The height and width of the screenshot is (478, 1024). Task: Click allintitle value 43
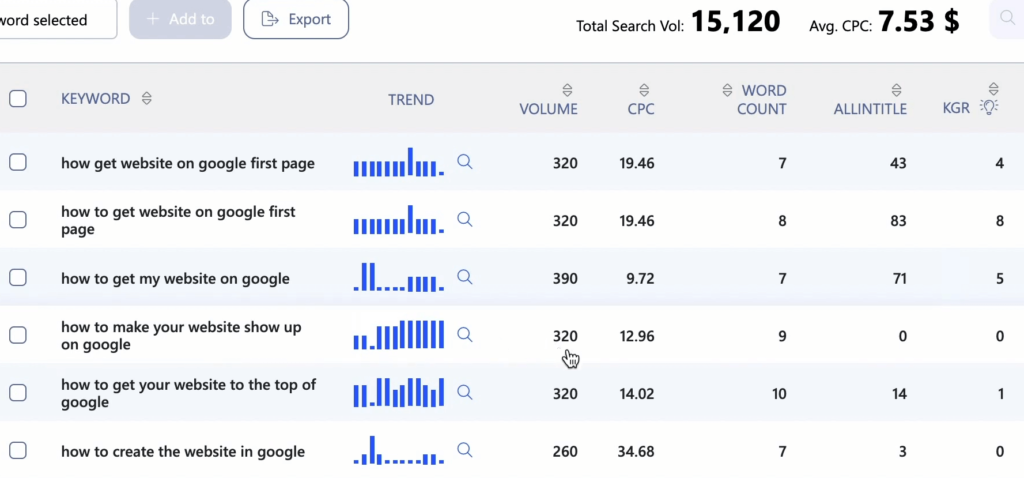click(x=898, y=163)
